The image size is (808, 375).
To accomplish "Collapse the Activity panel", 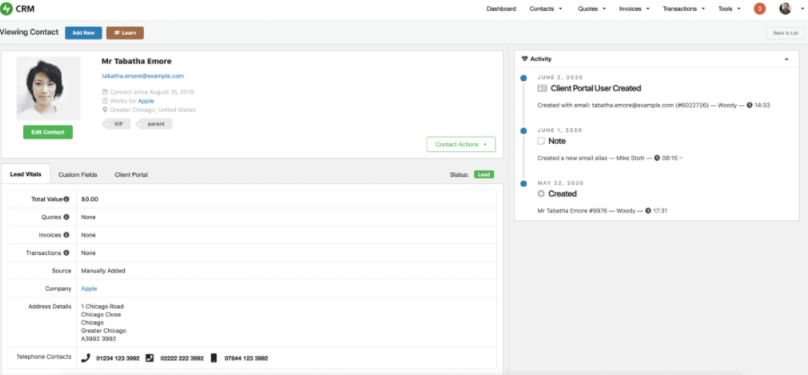I will [786, 59].
